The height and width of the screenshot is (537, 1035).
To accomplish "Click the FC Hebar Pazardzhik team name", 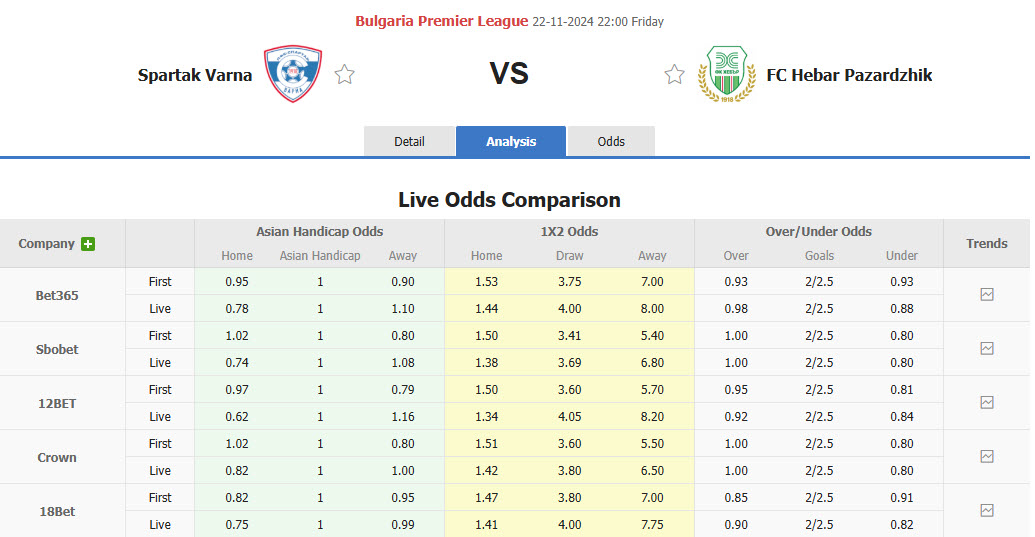I will pyautogui.click(x=849, y=75).
